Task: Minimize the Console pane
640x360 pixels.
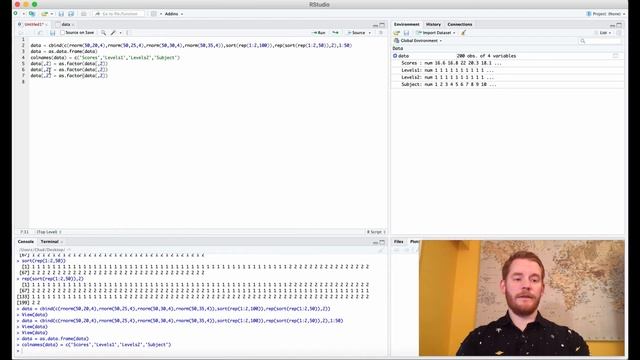Action: [375, 242]
